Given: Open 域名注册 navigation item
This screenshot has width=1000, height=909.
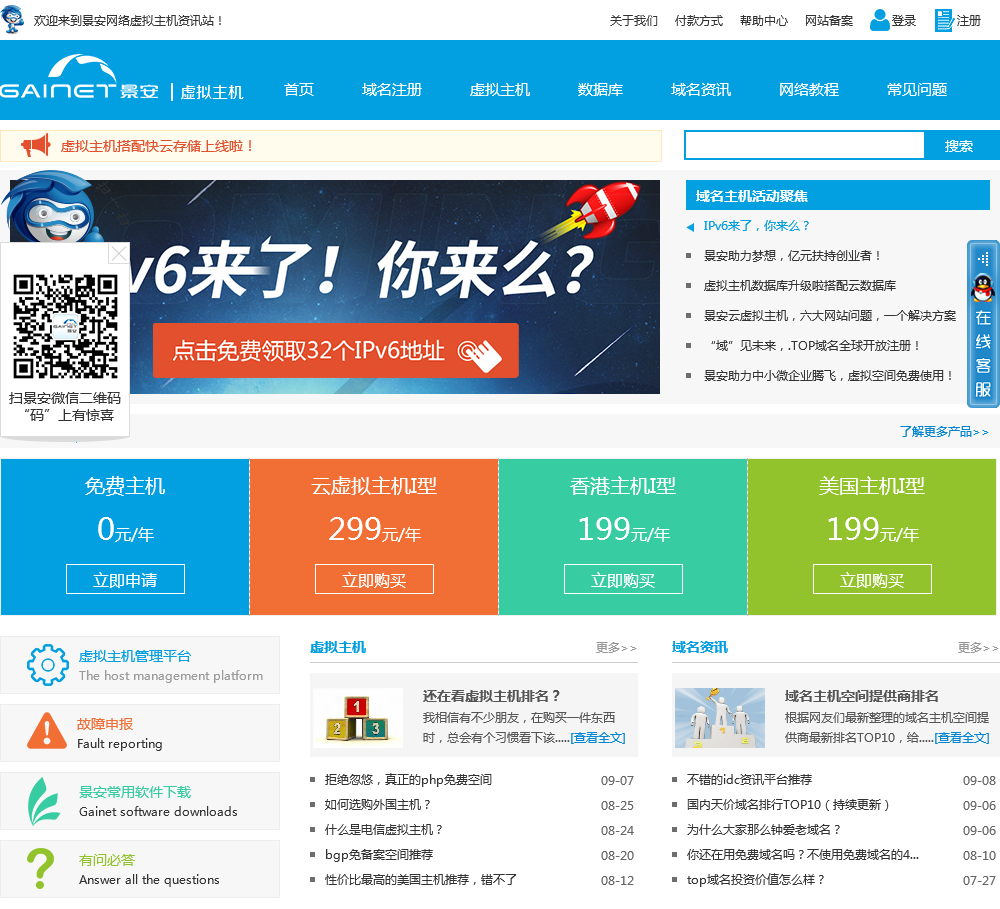Looking at the screenshot, I should click(x=392, y=89).
